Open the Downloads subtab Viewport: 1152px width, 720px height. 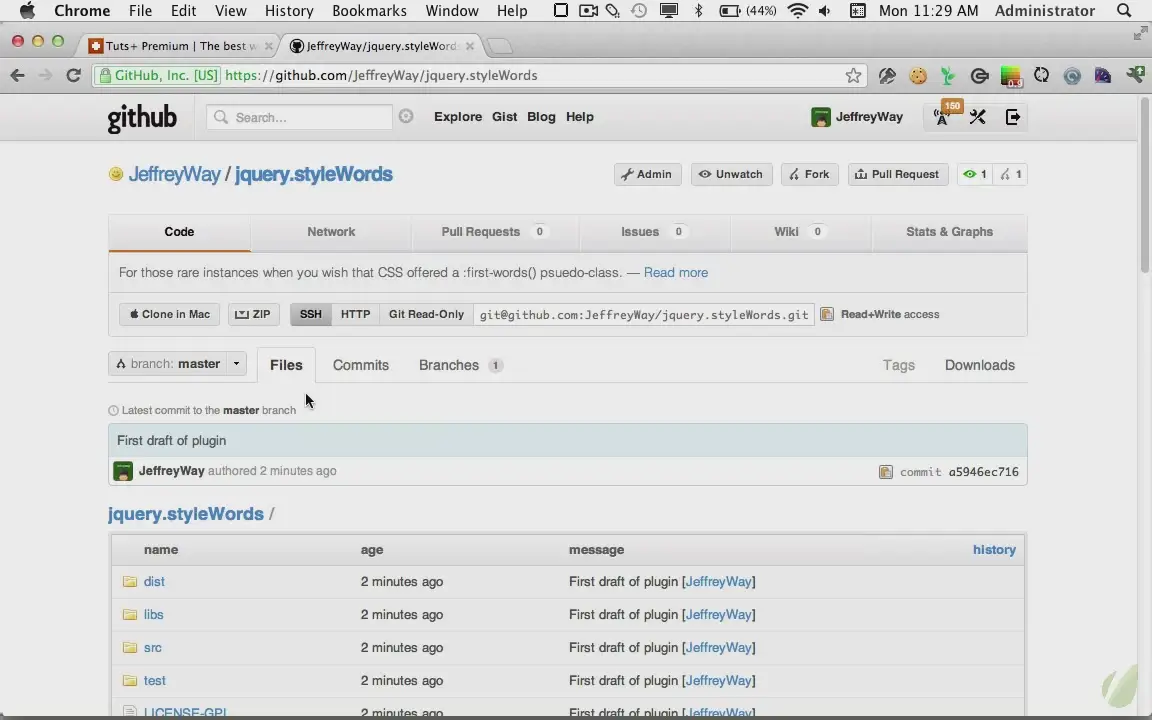979,365
